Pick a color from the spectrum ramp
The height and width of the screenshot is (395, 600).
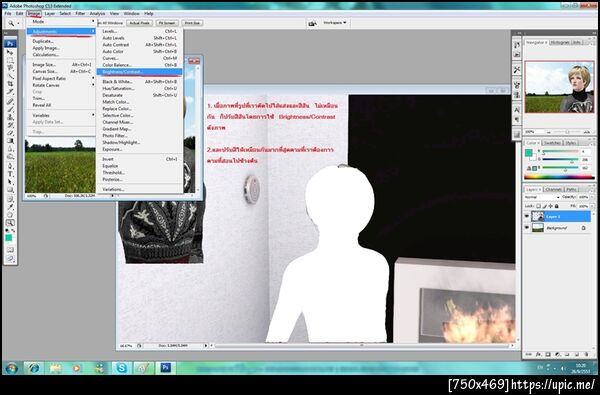coord(559,177)
